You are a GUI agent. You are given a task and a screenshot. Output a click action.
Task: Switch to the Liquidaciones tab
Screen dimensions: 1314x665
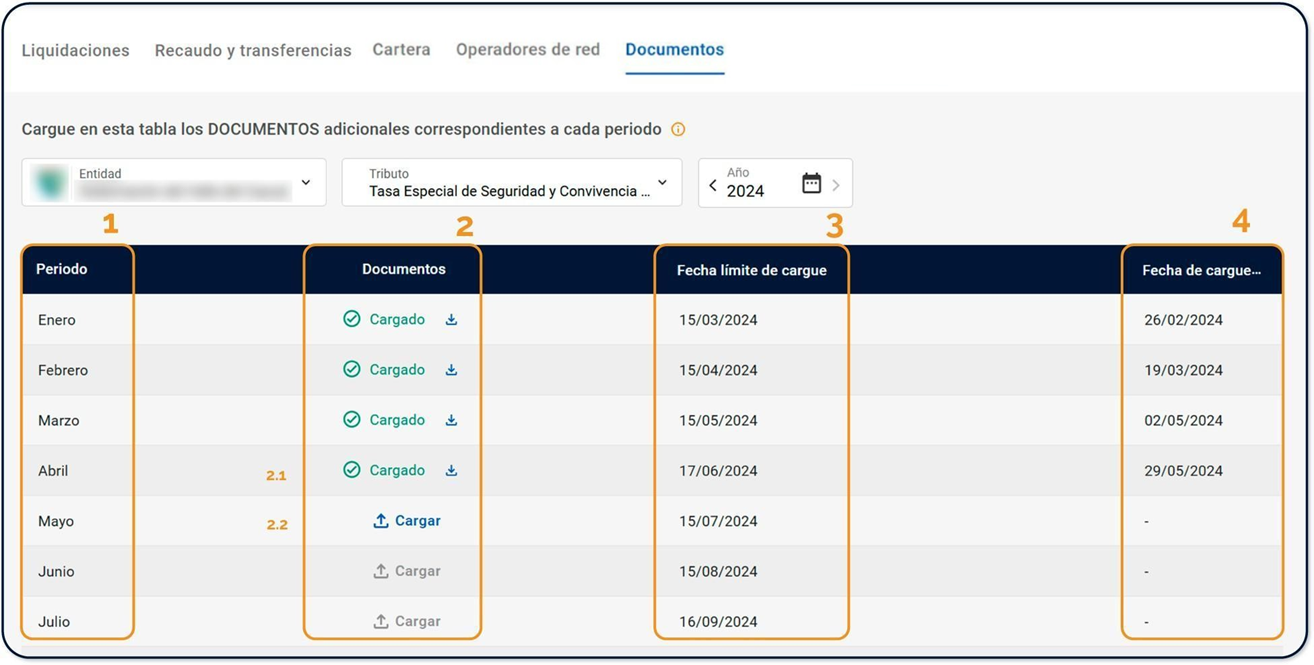tap(76, 50)
